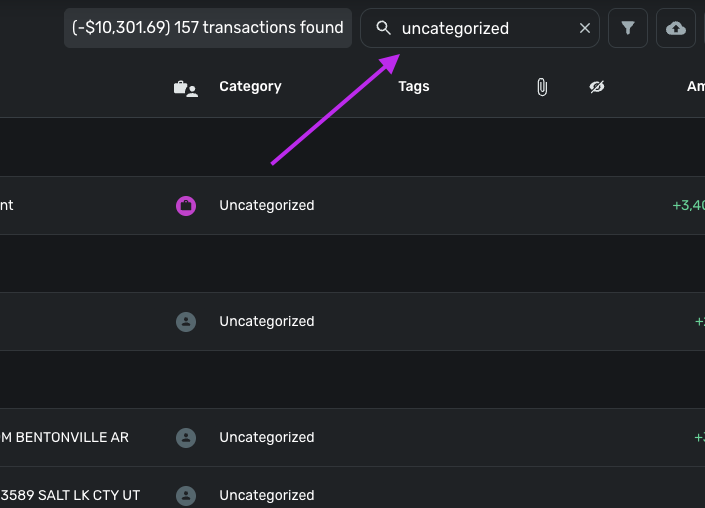Sort by the Category column header
This screenshot has width=705, height=508.
click(x=250, y=87)
